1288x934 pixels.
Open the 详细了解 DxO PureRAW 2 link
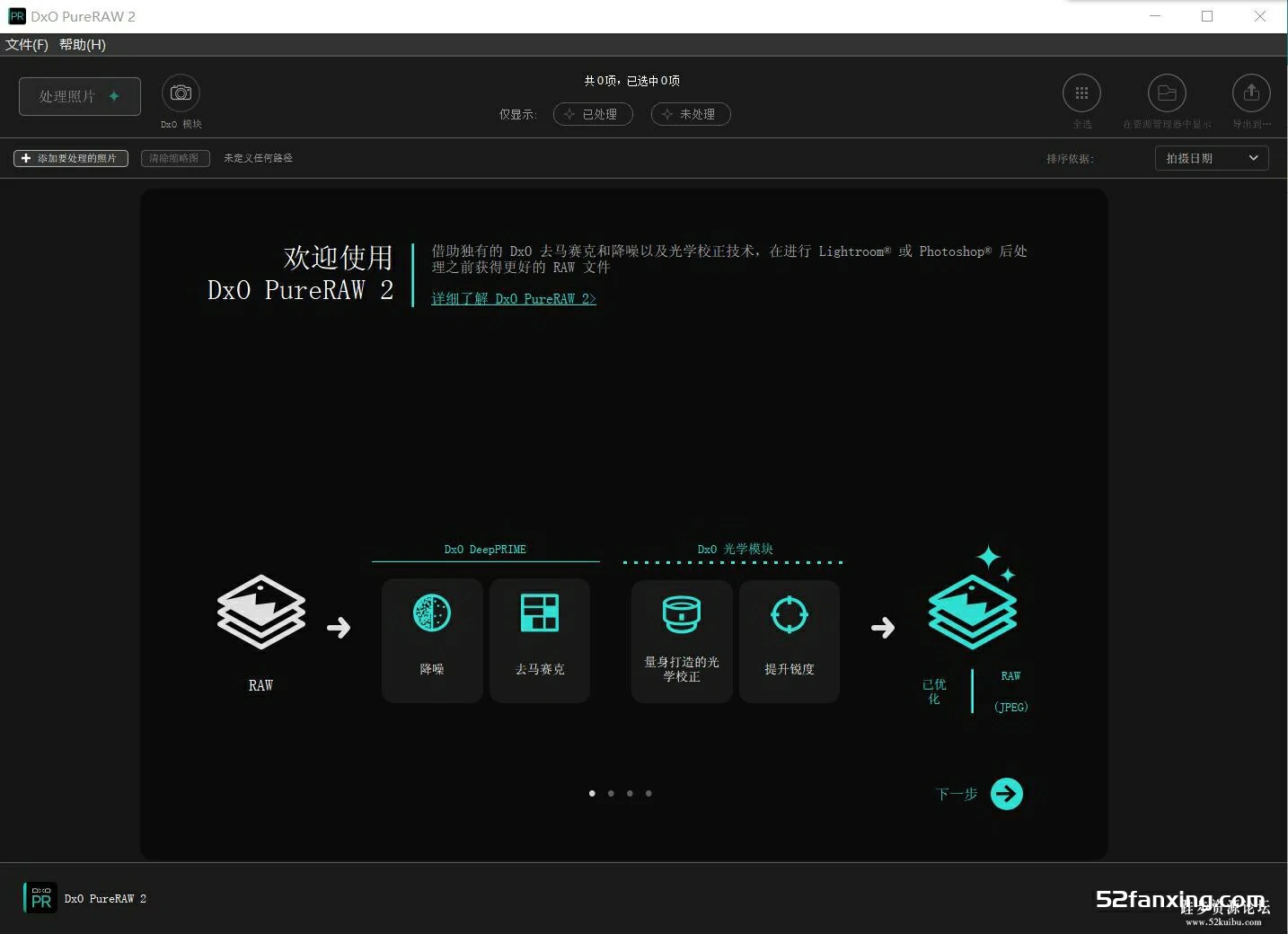pos(514,298)
